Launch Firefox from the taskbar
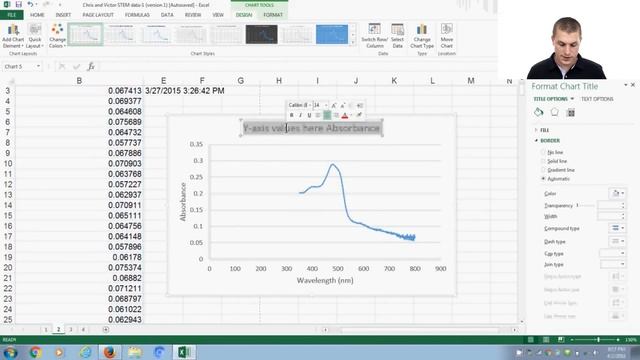The width and height of the screenshot is (640, 360). coord(109,352)
